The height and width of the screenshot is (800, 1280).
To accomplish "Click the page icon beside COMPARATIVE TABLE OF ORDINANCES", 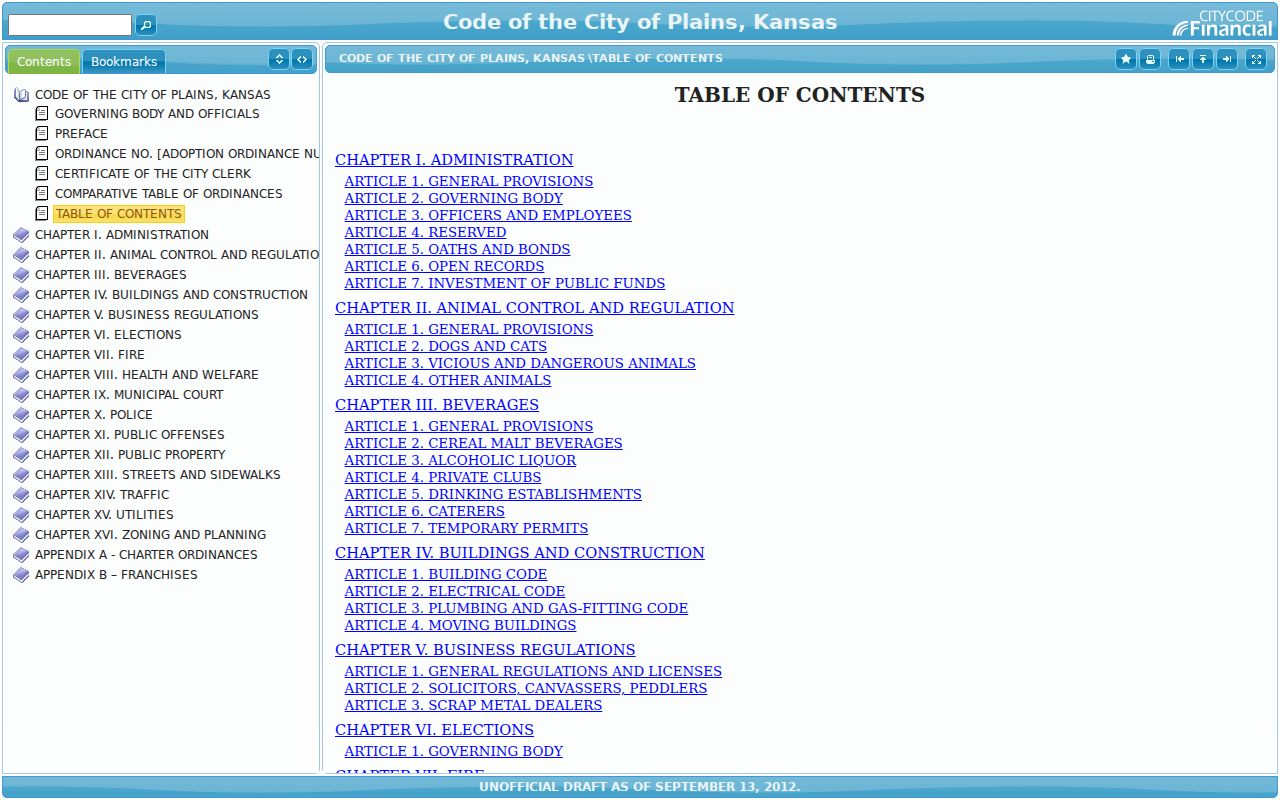I will pos(42,193).
